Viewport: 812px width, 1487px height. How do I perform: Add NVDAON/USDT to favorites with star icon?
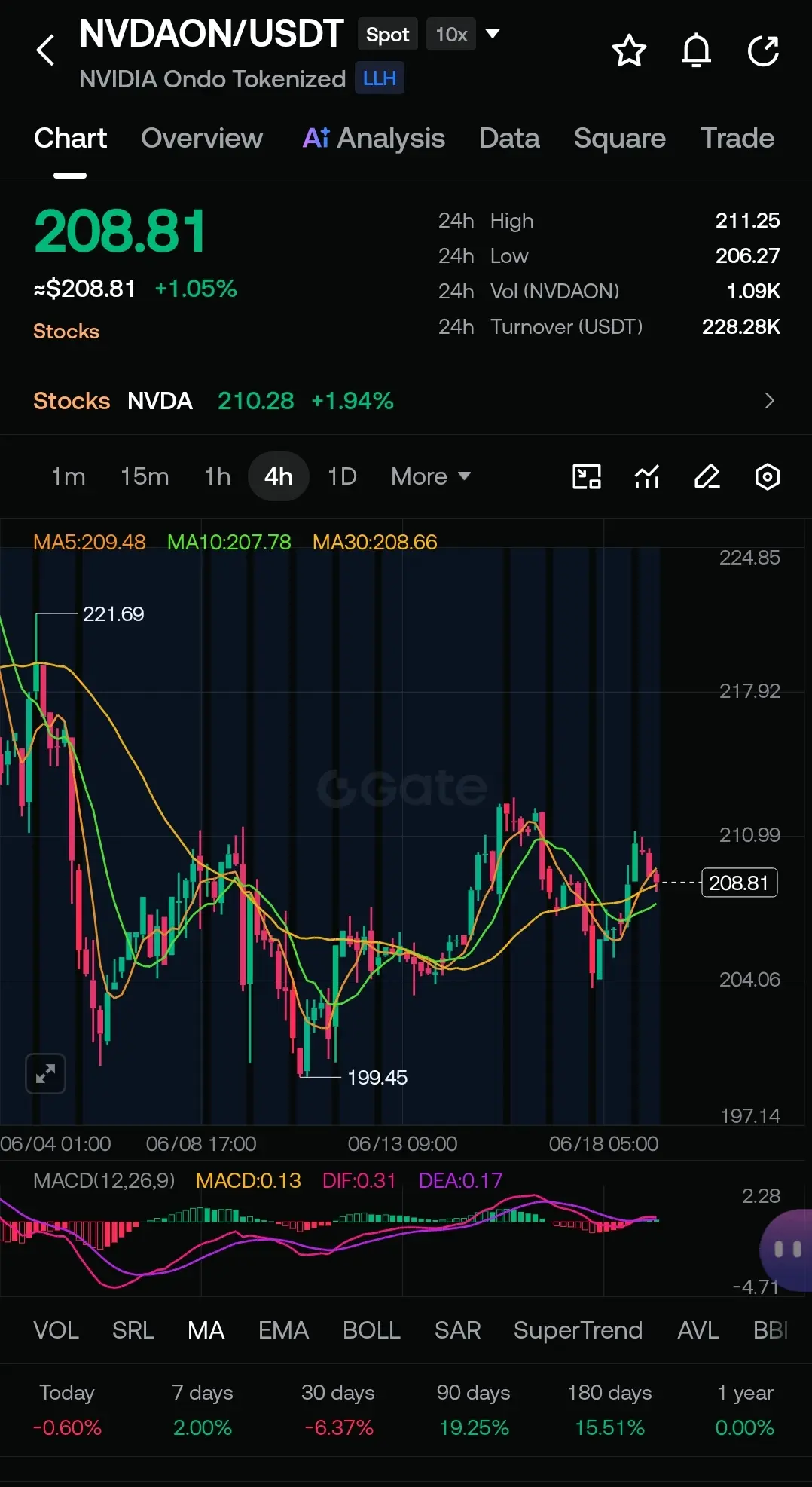pyautogui.click(x=629, y=50)
